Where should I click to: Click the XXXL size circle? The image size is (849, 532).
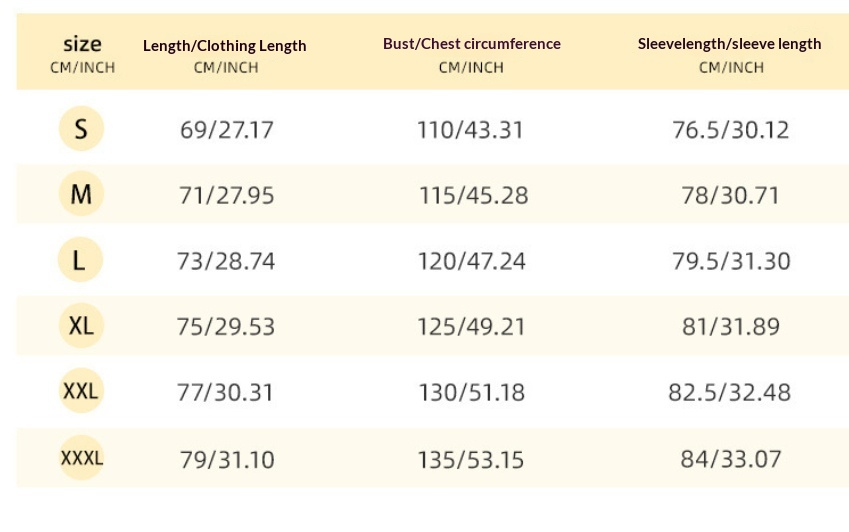81,459
